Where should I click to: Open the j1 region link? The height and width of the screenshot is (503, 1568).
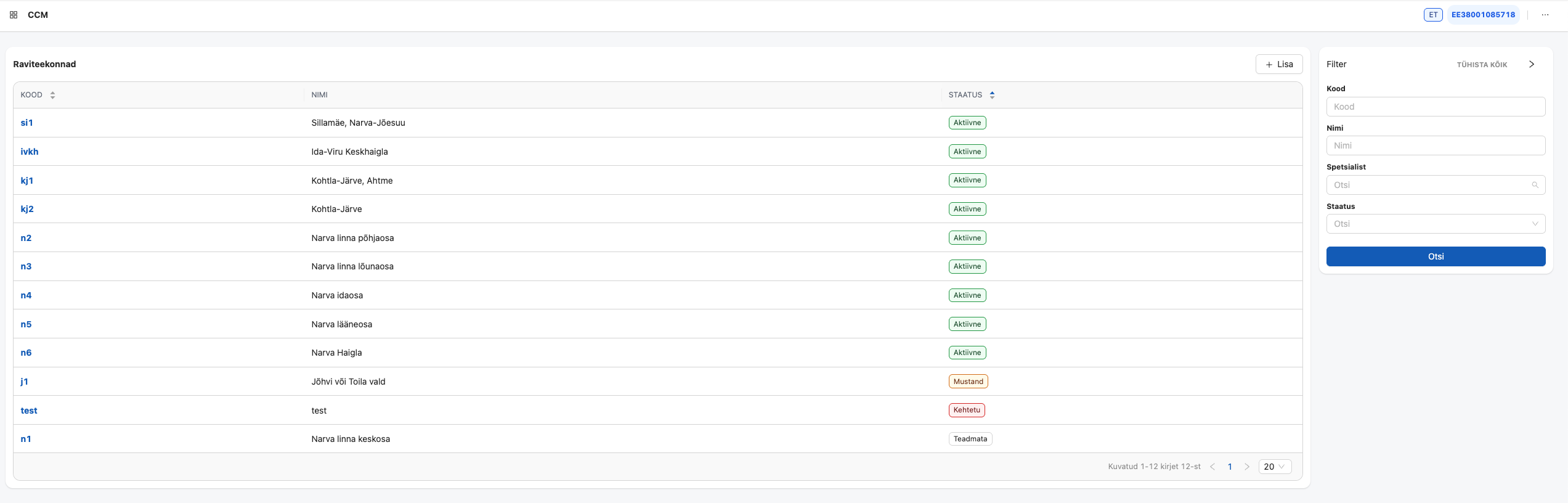click(x=24, y=382)
